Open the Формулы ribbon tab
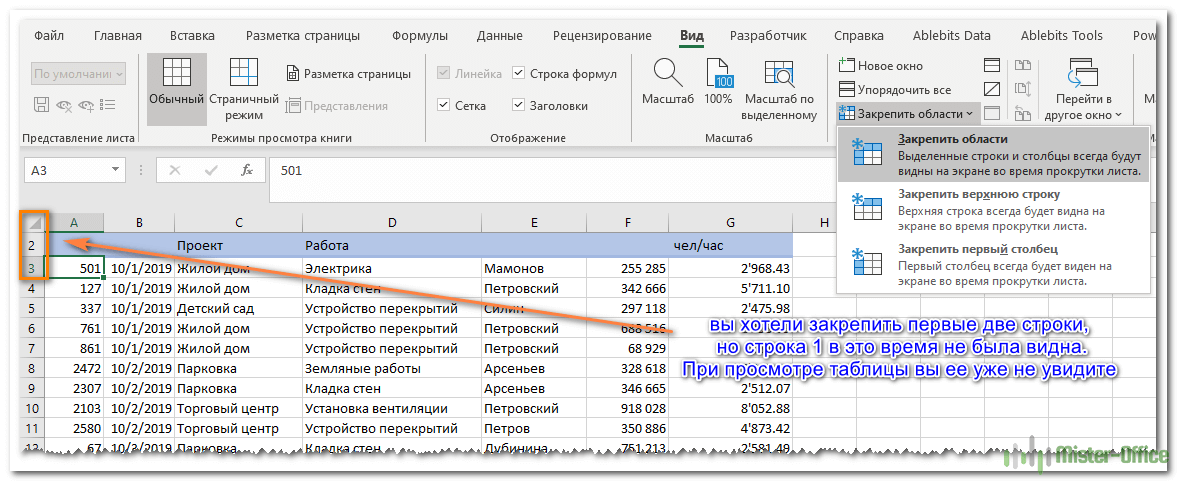The width and height of the screenshot is (1178, 482). [419, 36]
